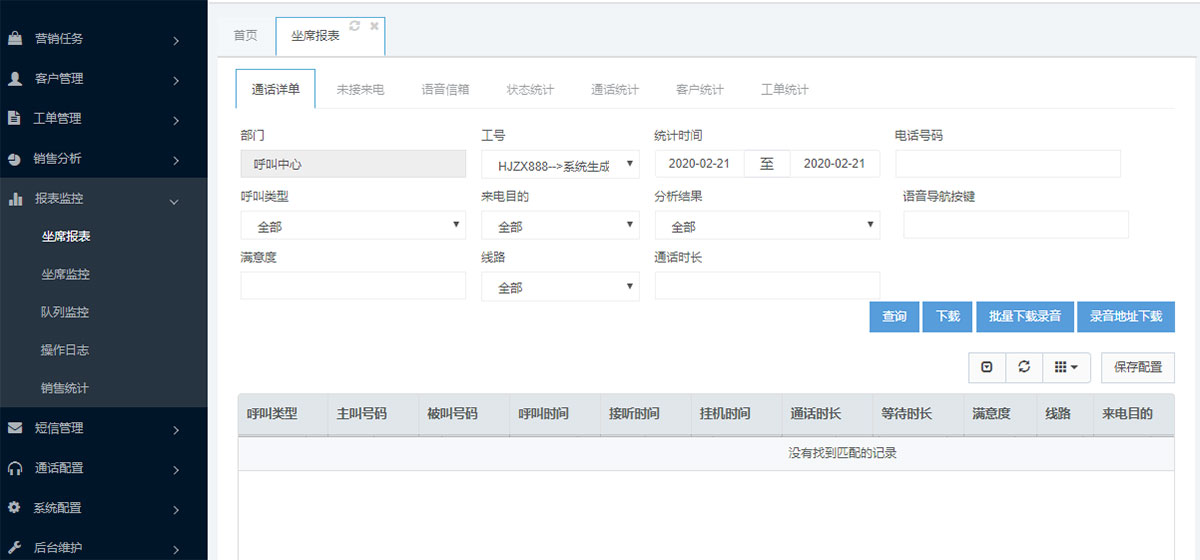Viewport: 1200px width, 560px height.
Task: Sort by the 呼叫类型 column header
Action: point(283,414)
